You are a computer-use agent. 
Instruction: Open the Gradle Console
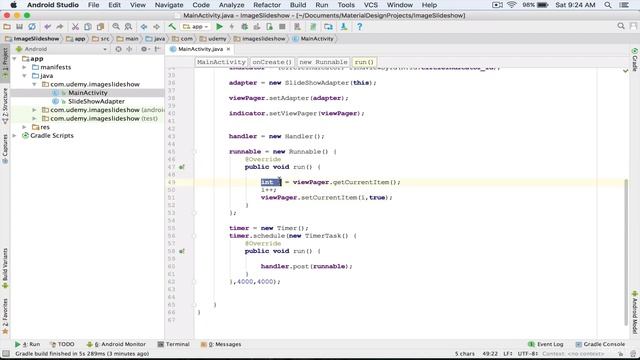[x=600, y=344]
